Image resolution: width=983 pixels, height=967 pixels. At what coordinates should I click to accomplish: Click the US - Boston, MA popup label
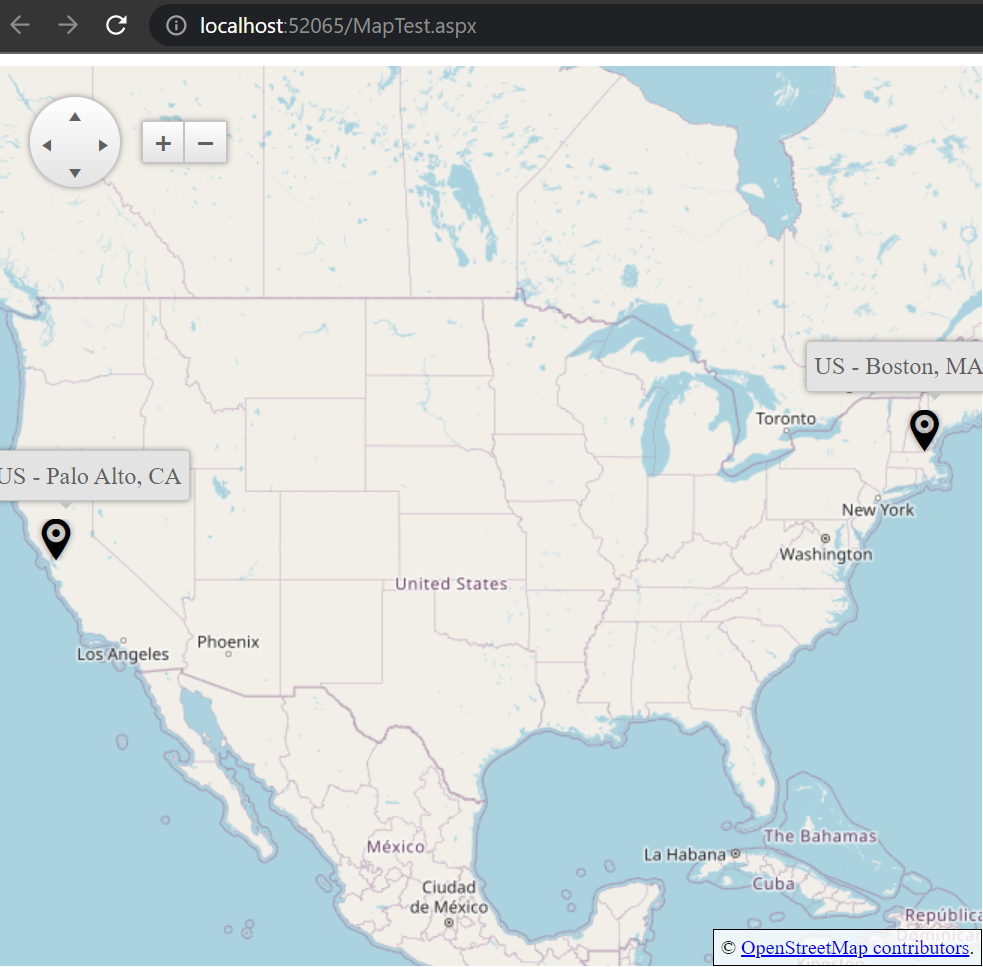pyautogui.click(x=898, y=366)
